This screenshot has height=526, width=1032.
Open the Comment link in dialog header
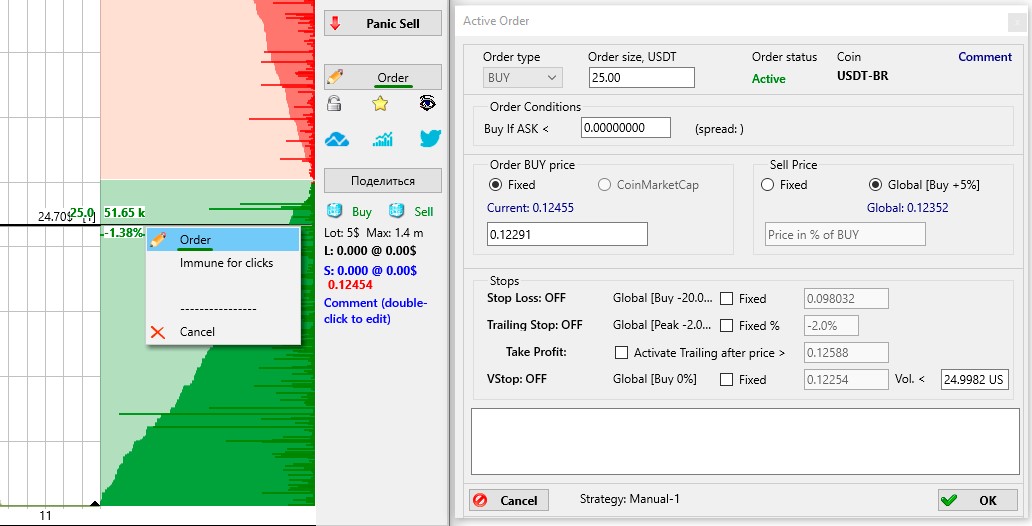(x=984, y=57)
